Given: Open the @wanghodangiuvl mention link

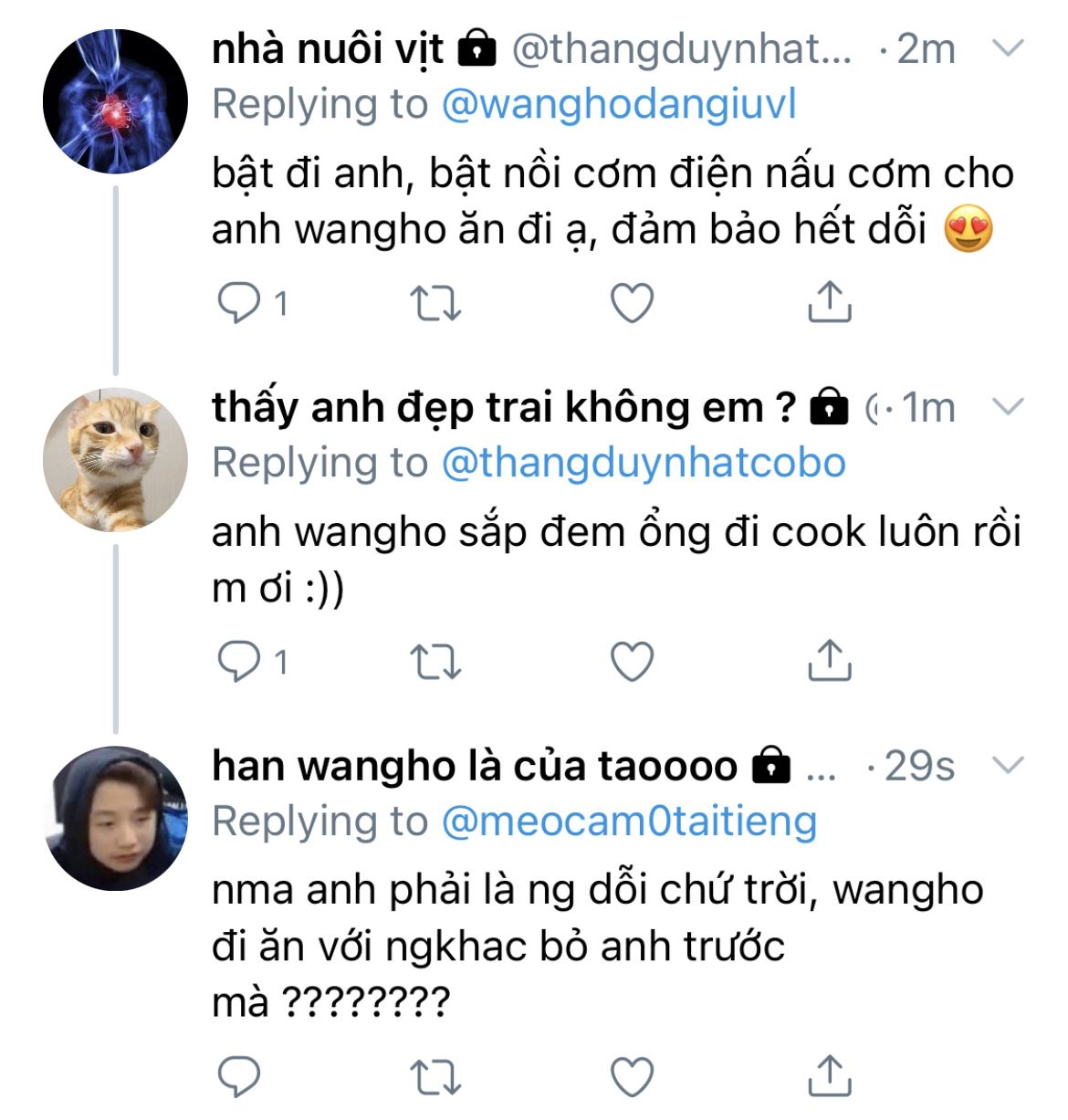Looking at the screenshot, I should (619, 104).
